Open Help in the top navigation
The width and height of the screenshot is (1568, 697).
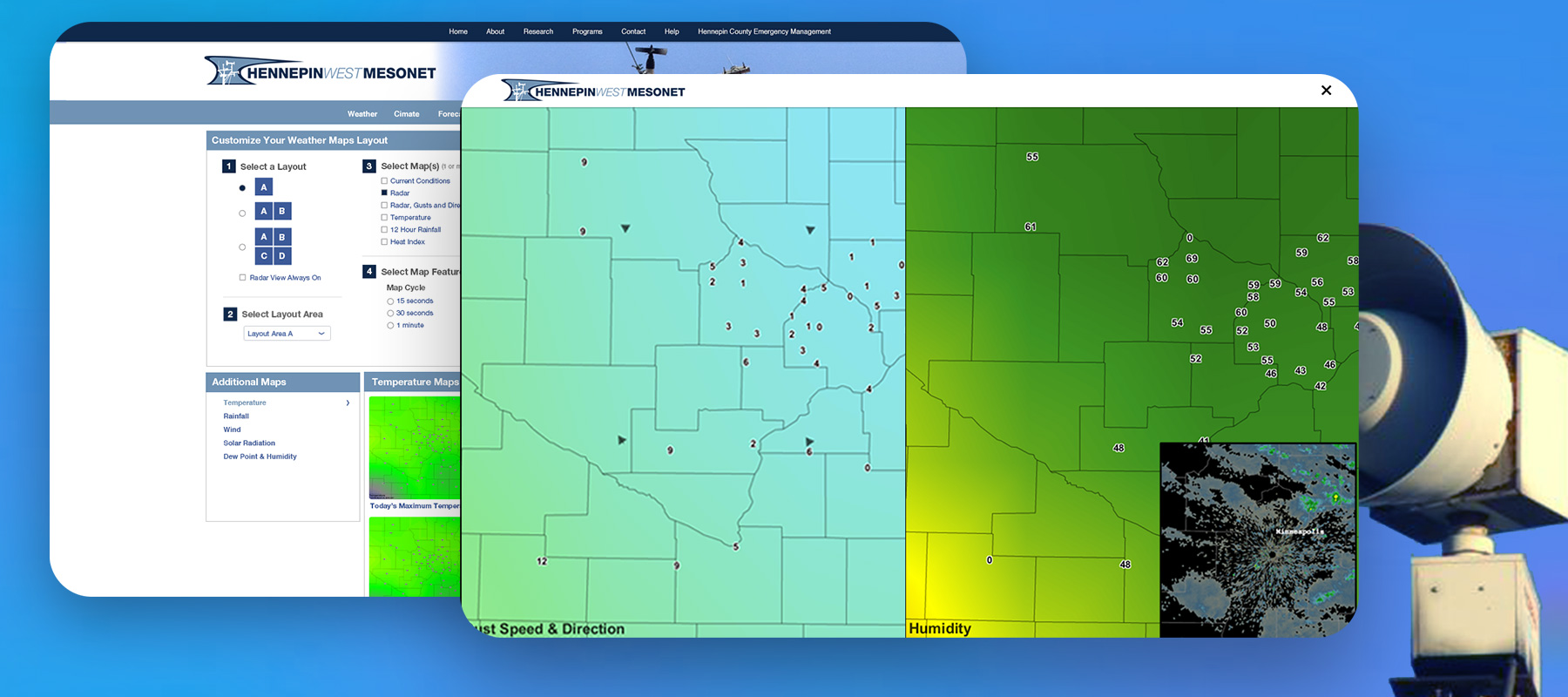point(672,31)
